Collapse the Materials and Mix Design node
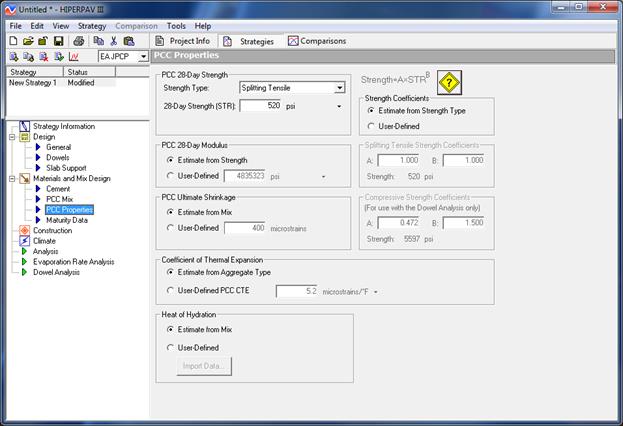This screenshot has width=623, height=426. pyautogui.click(x=12, y=179)
